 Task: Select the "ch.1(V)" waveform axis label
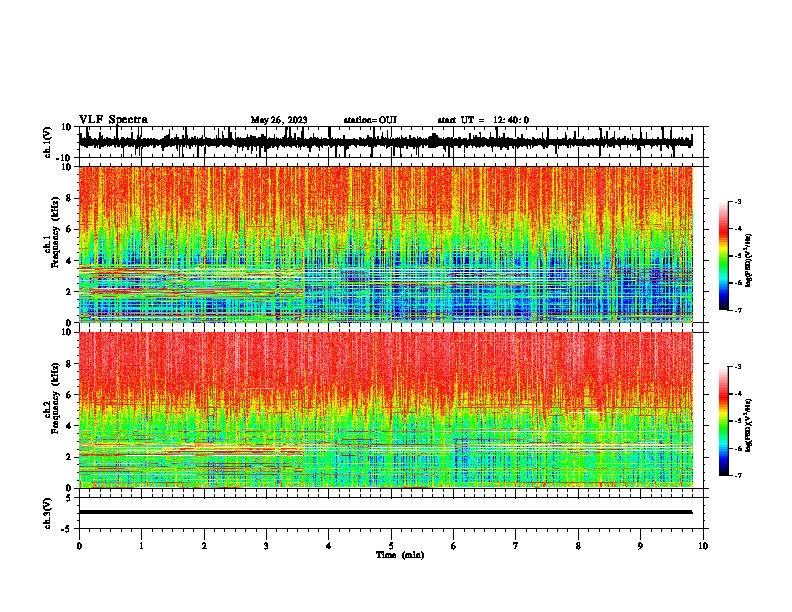(47, 142)
